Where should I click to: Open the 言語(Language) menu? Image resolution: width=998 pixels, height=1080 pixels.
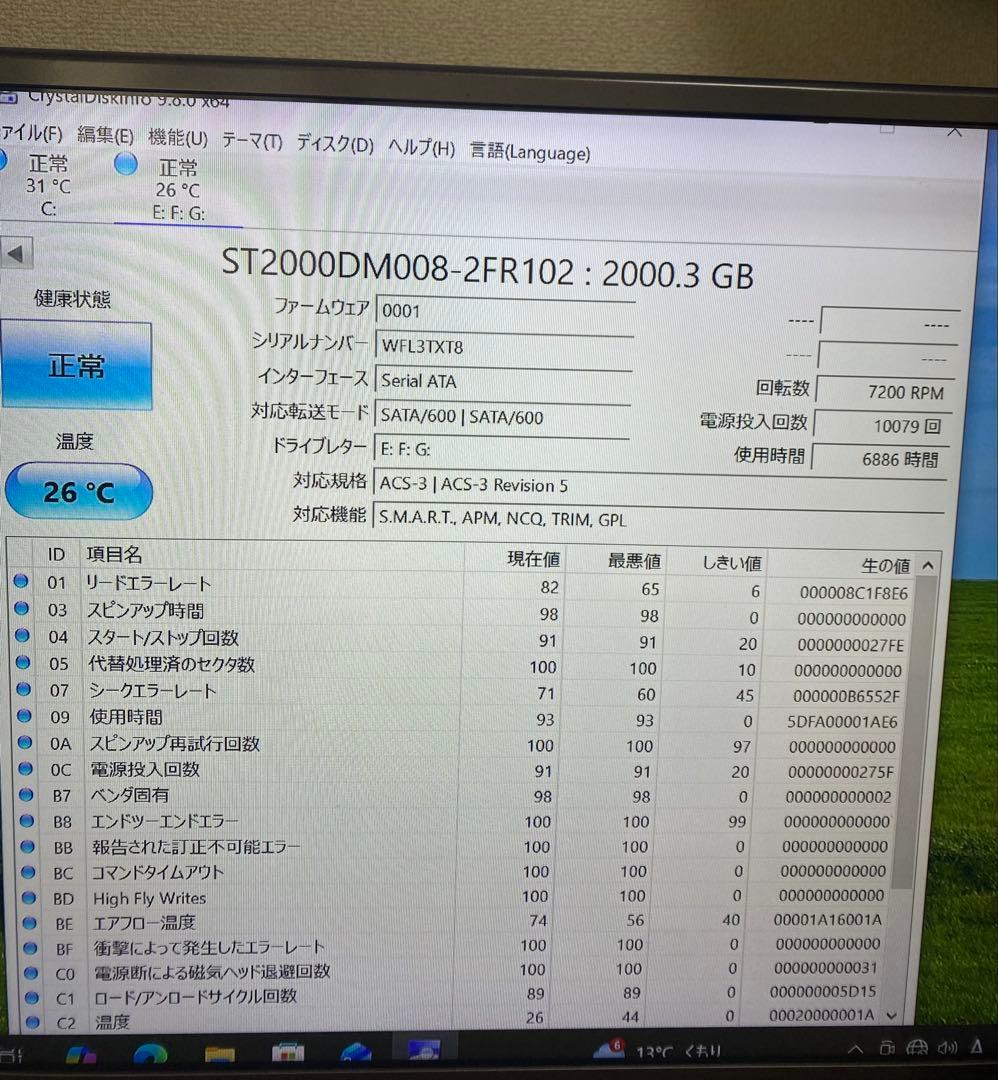[x=530, y=151]
